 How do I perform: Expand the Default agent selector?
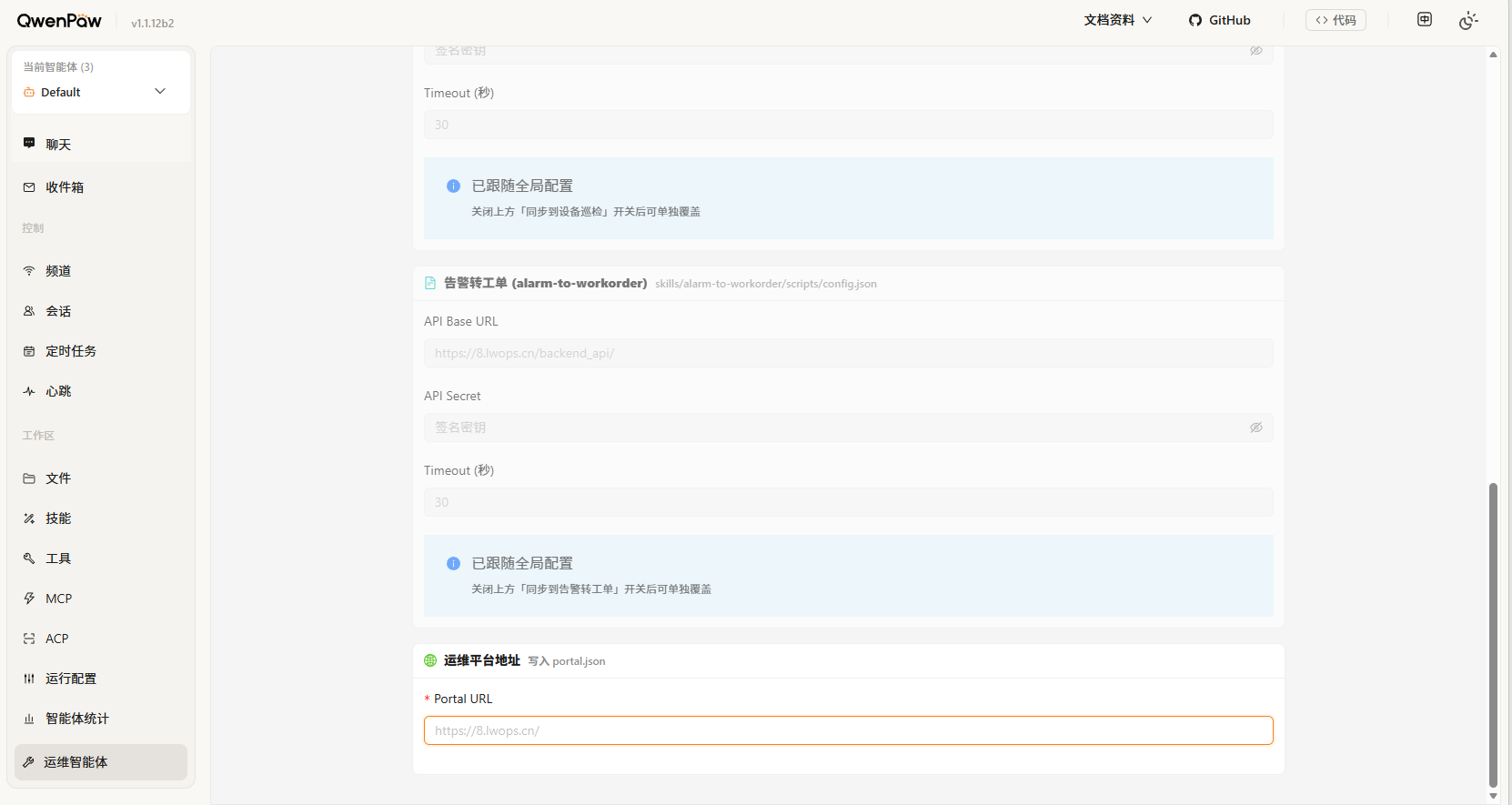[x=101, y=92]
